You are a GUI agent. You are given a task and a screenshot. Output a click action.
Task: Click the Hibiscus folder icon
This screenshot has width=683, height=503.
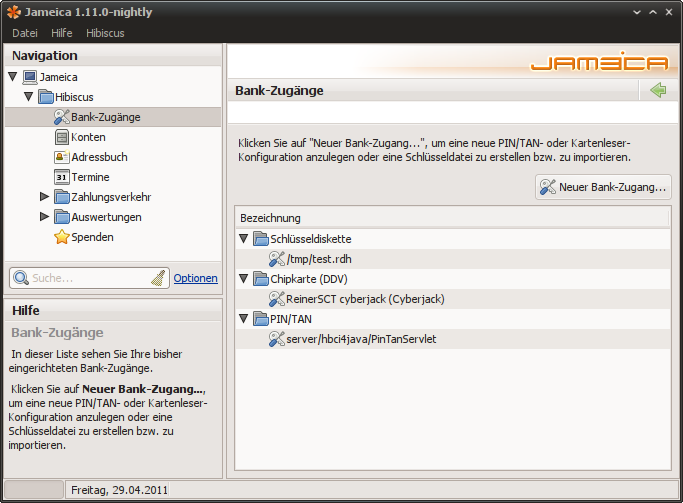tap(46, 97)
